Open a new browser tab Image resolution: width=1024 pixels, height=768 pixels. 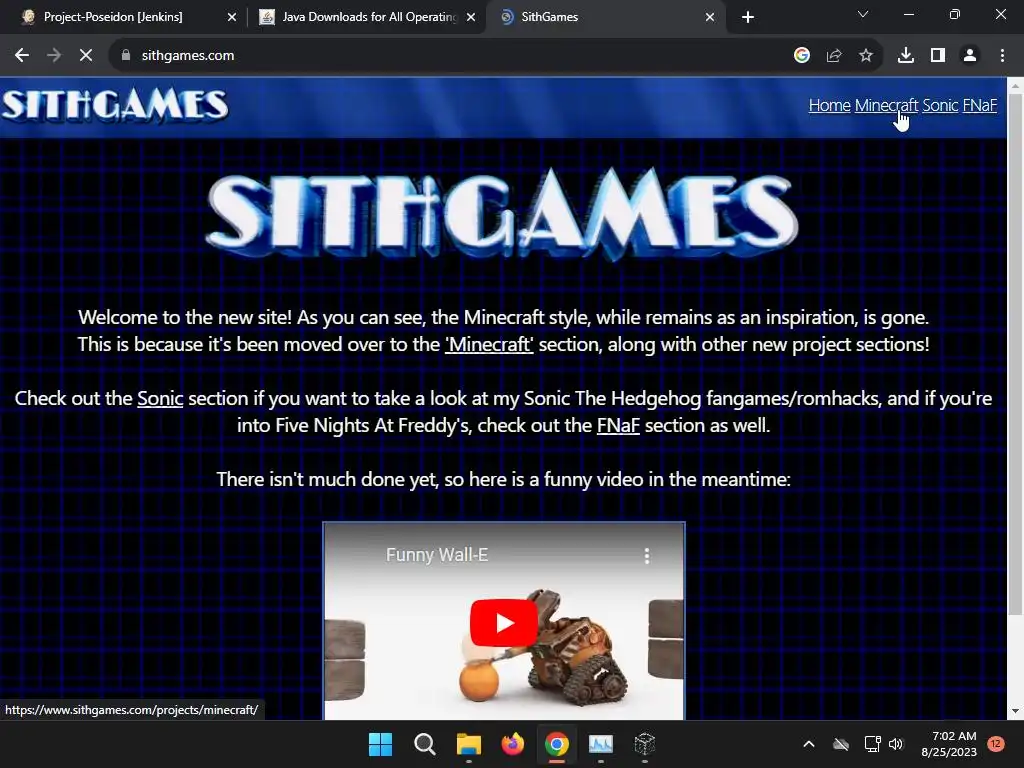(748, 17)
